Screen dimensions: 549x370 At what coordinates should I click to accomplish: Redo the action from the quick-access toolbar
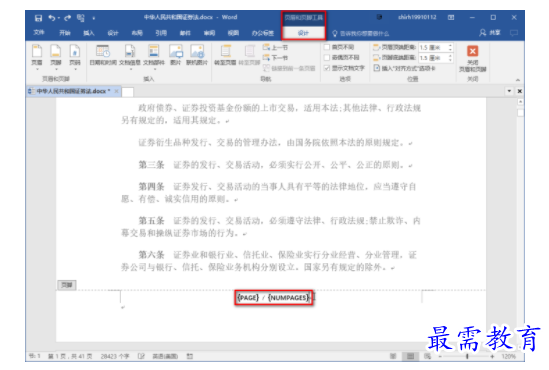coord(68,18)
